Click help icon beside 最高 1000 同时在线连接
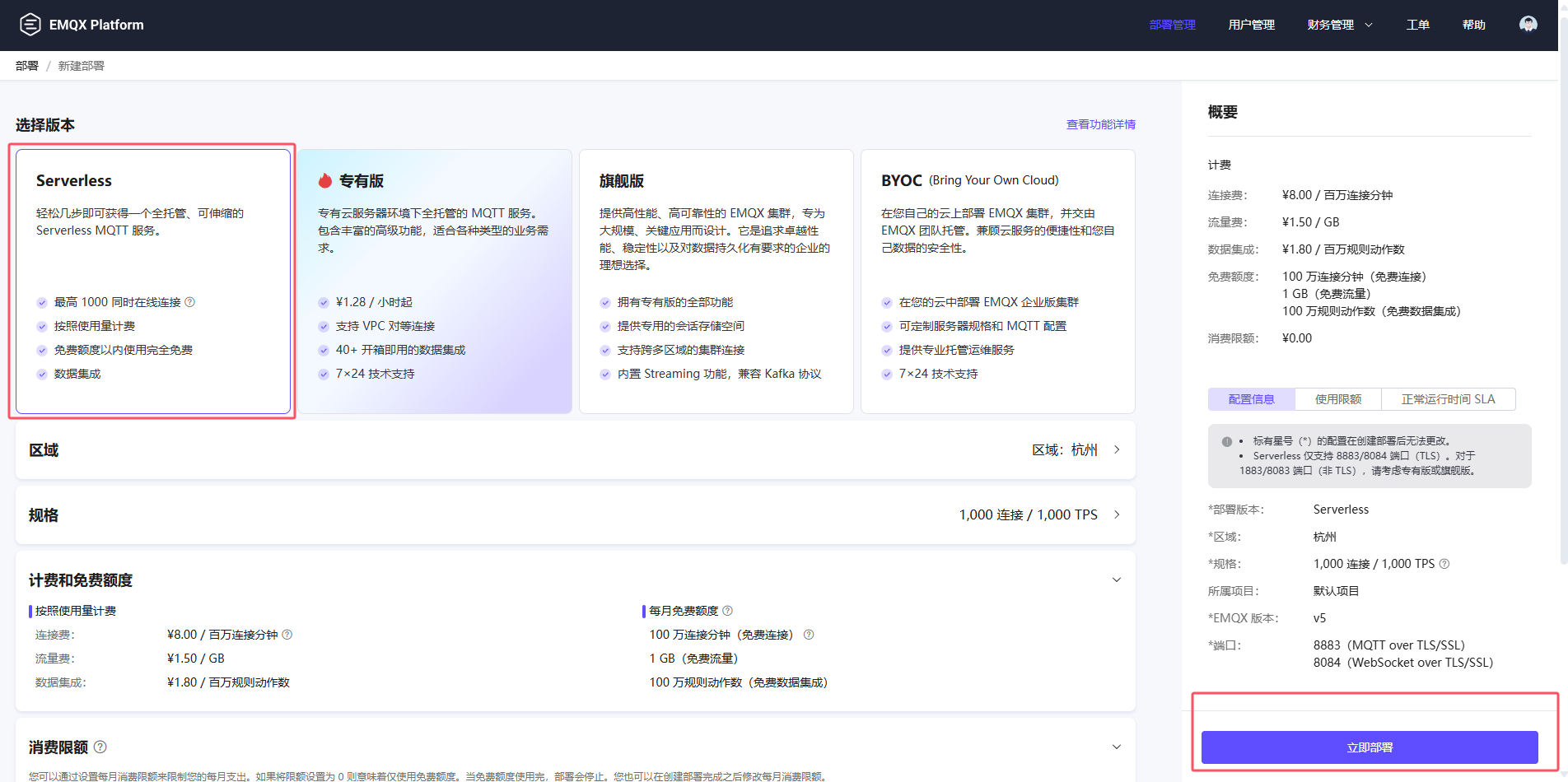 click(190, 302)
